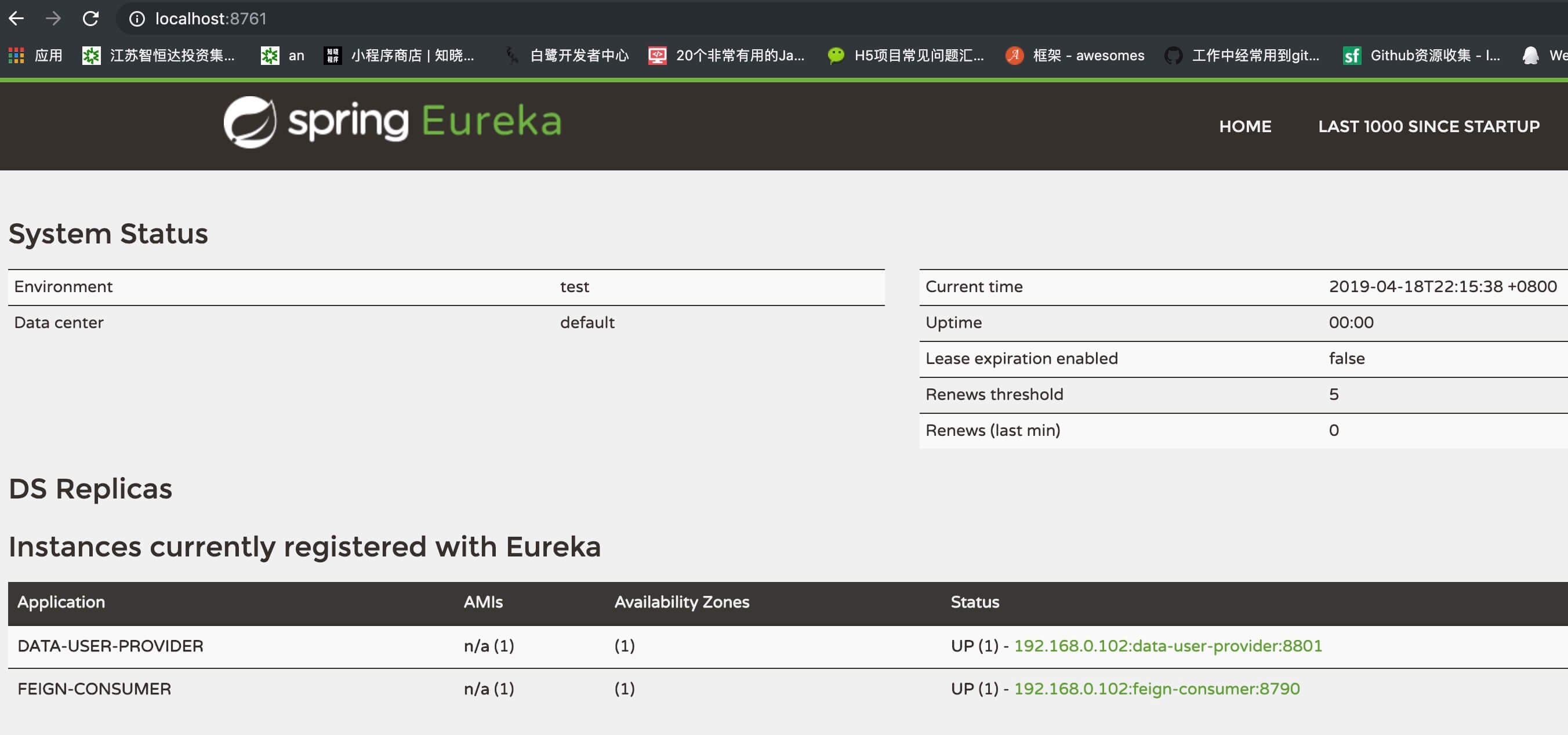Open the feign-consumer:8790 instance link
Viewport: 1568px width, 735px height.
(1156, 689)
